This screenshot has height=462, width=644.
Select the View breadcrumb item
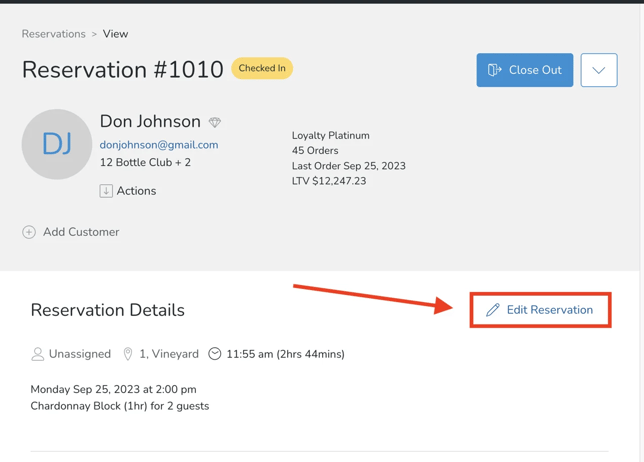(115, 34)
